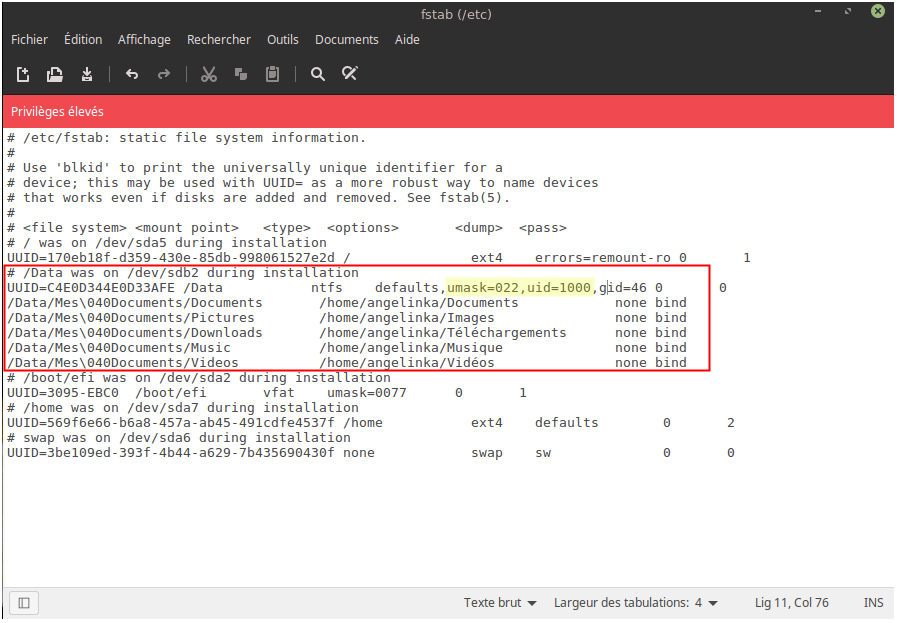Click on /home/angelinka/Musique path
The image size is (897, 623).
point(411,347)
